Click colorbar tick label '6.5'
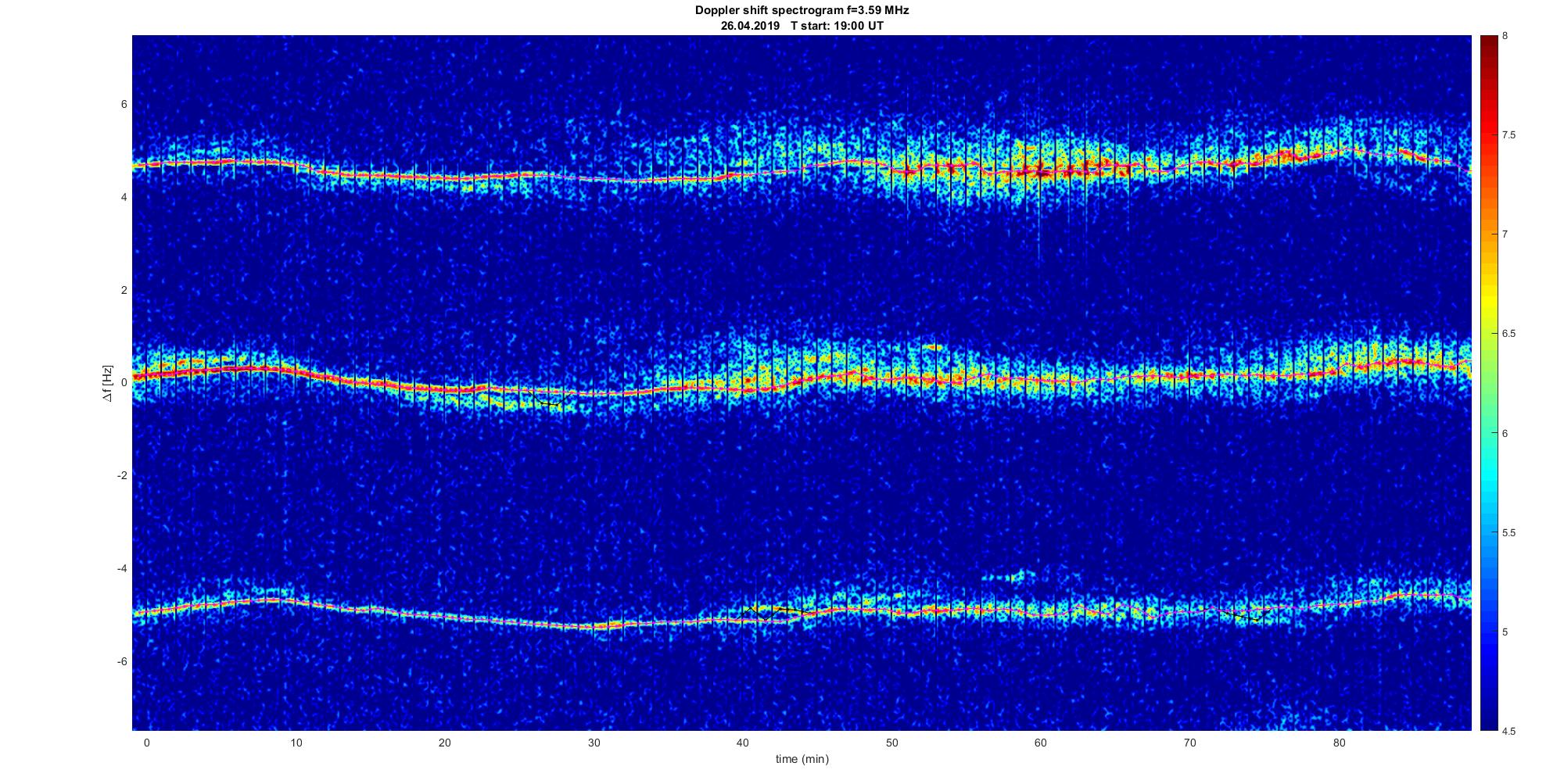The image size is (1564, 784). click(x=1508, y=334)
